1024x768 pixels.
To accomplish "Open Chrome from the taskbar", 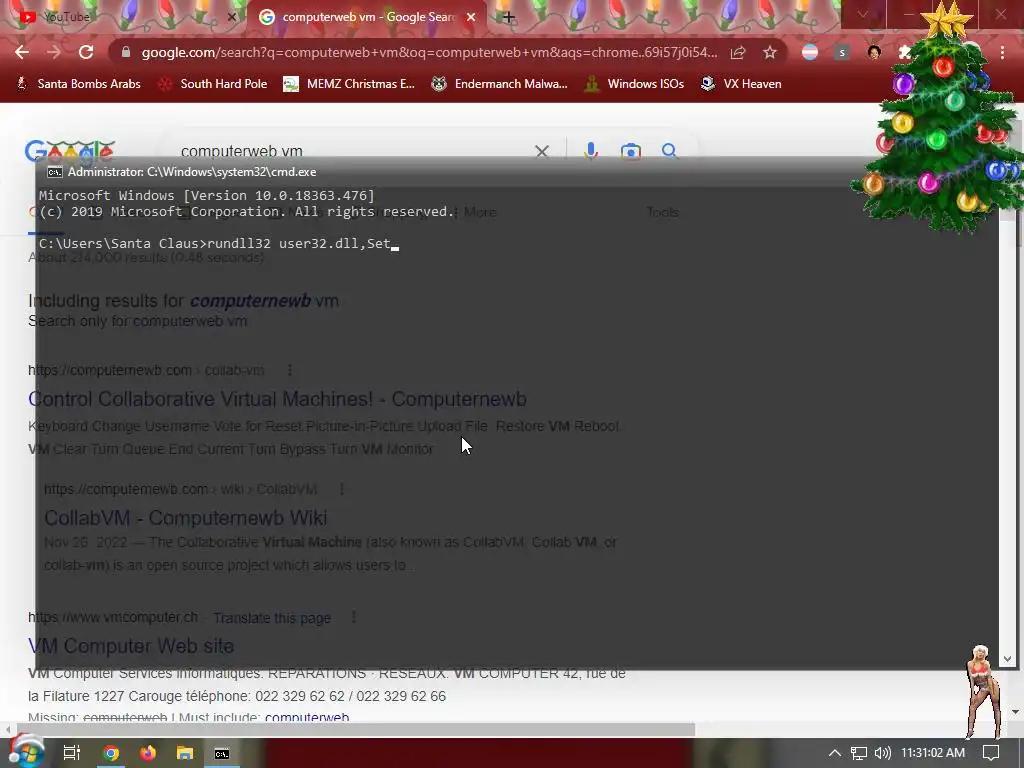I will coord(111,753).
